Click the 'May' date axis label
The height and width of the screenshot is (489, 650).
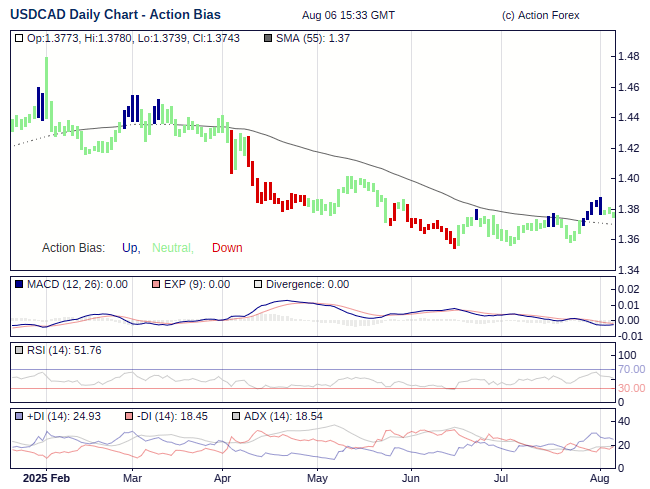[x=317, y=479]
